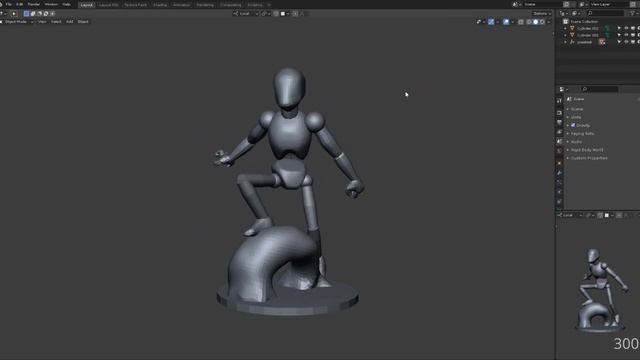The height and width of the screenshot is (360, 640).
Task: Open the pivot point dropdown in header
Action: pyautogui.click(x=265, y=13)
